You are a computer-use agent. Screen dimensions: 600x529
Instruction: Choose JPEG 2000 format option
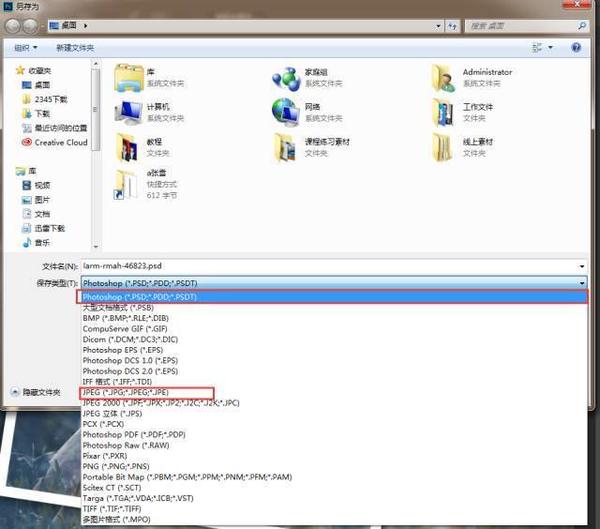point(334,403)
